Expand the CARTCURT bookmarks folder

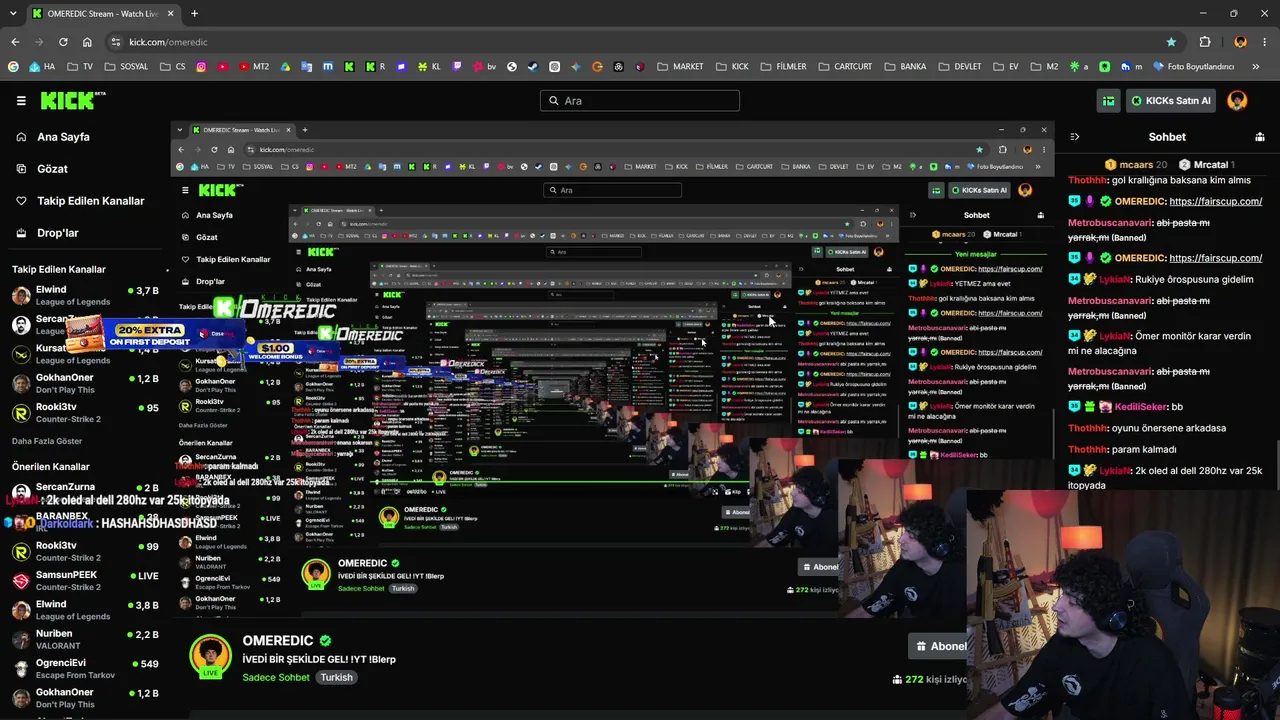[x=845, y=67]
